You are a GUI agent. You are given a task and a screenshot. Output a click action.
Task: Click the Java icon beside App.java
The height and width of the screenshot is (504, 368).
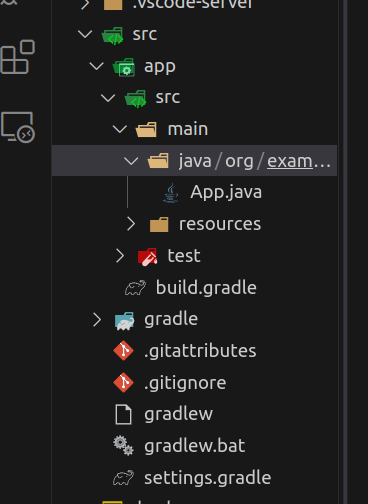(x=171, y=193)
